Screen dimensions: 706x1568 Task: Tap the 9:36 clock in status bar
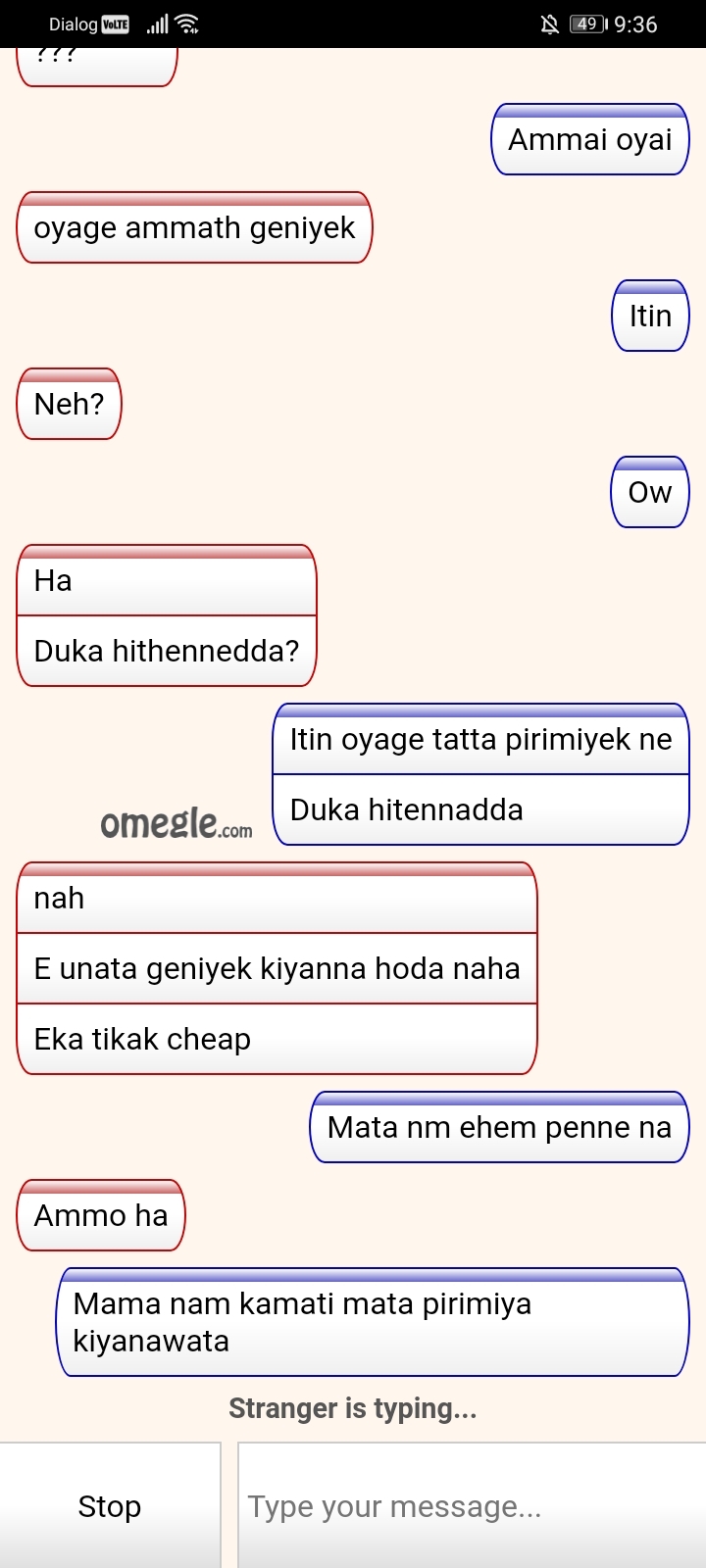point(635,24)
